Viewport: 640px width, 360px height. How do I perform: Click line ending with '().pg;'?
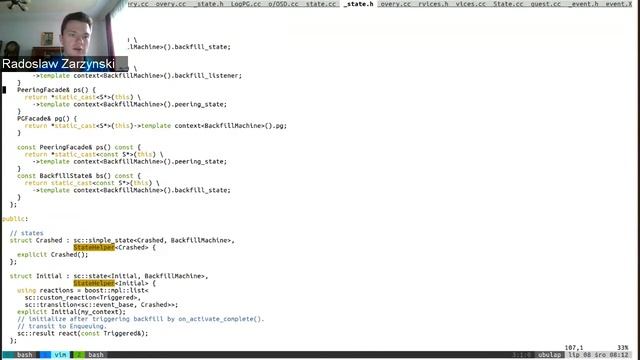pos(156,126)
